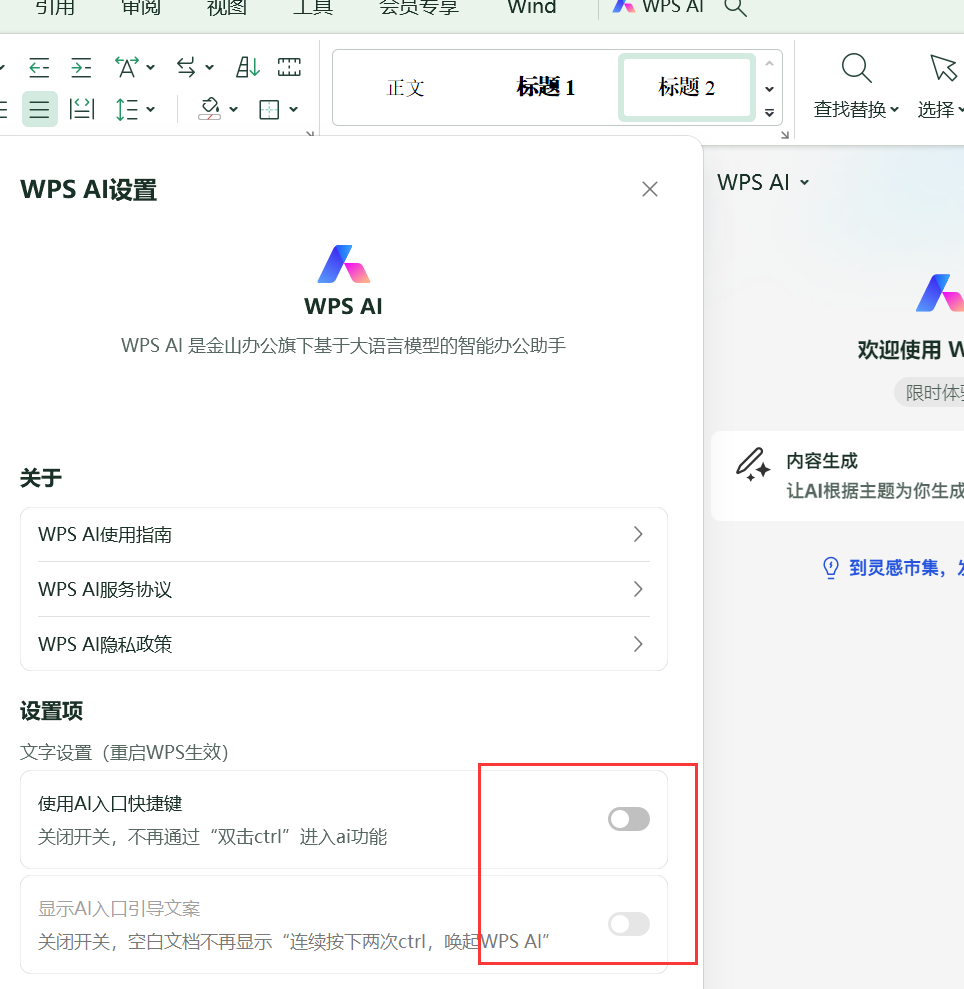
Task: Open the Wind ribbon tab
Action: click(532, 8)
